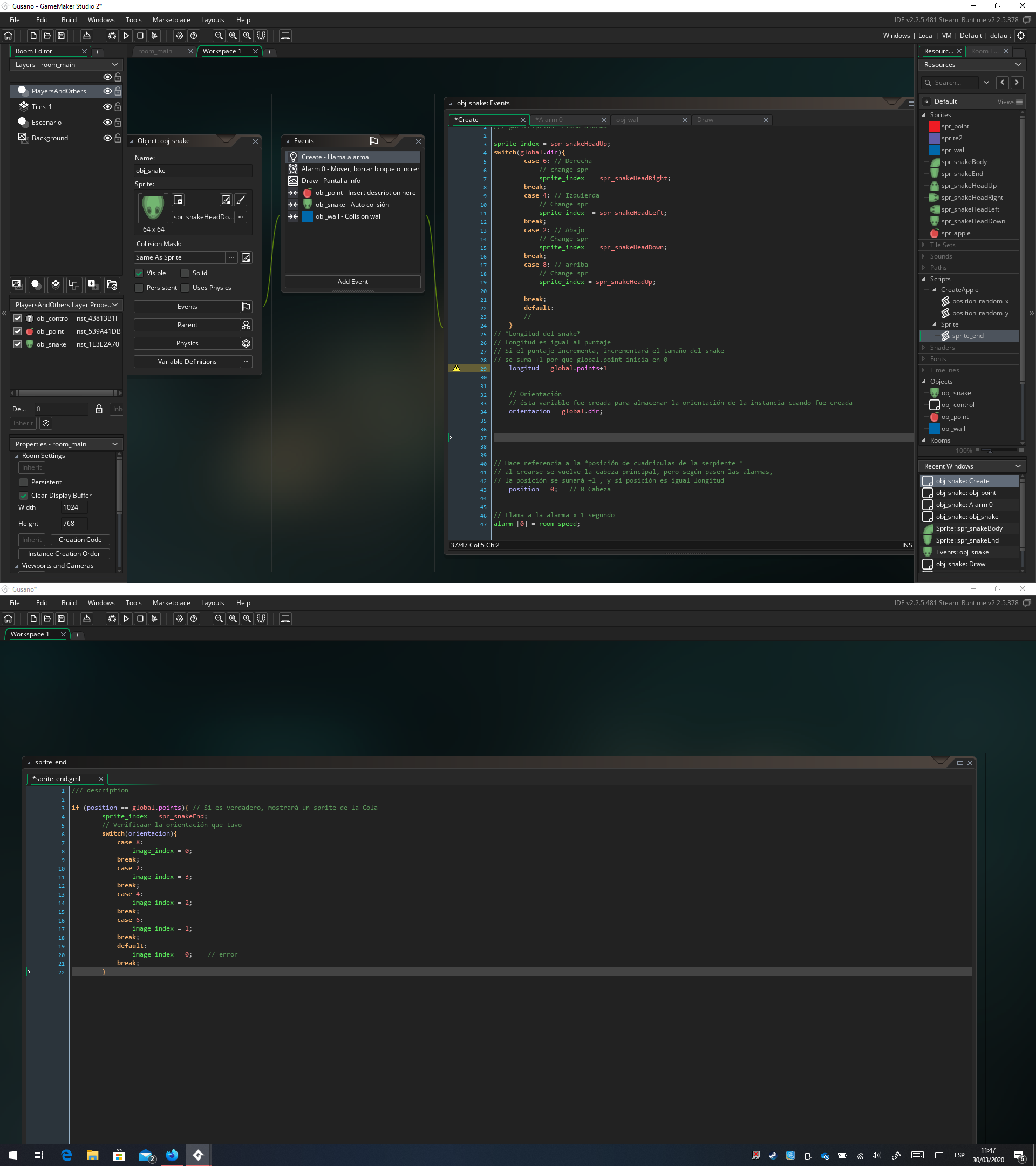Toggle visibility of Background layer
Viewport: 1036px width, 1166px height.
(106, 138)
